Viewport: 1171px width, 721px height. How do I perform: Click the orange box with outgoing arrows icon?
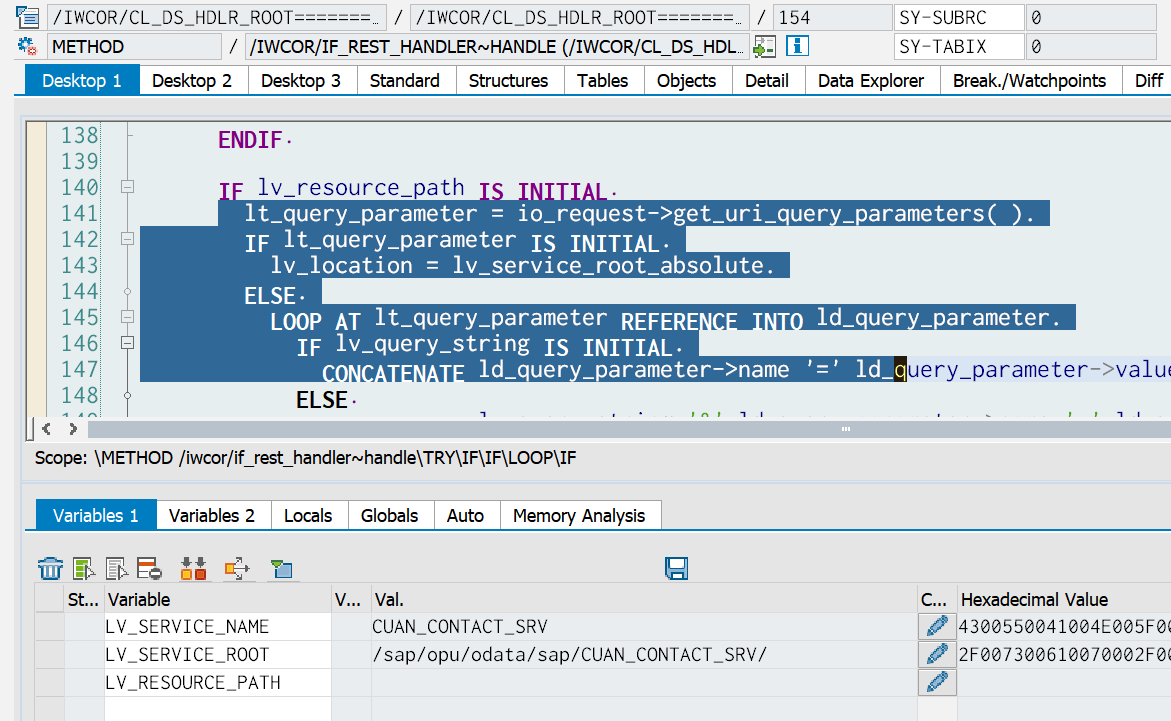coord(237,569)
